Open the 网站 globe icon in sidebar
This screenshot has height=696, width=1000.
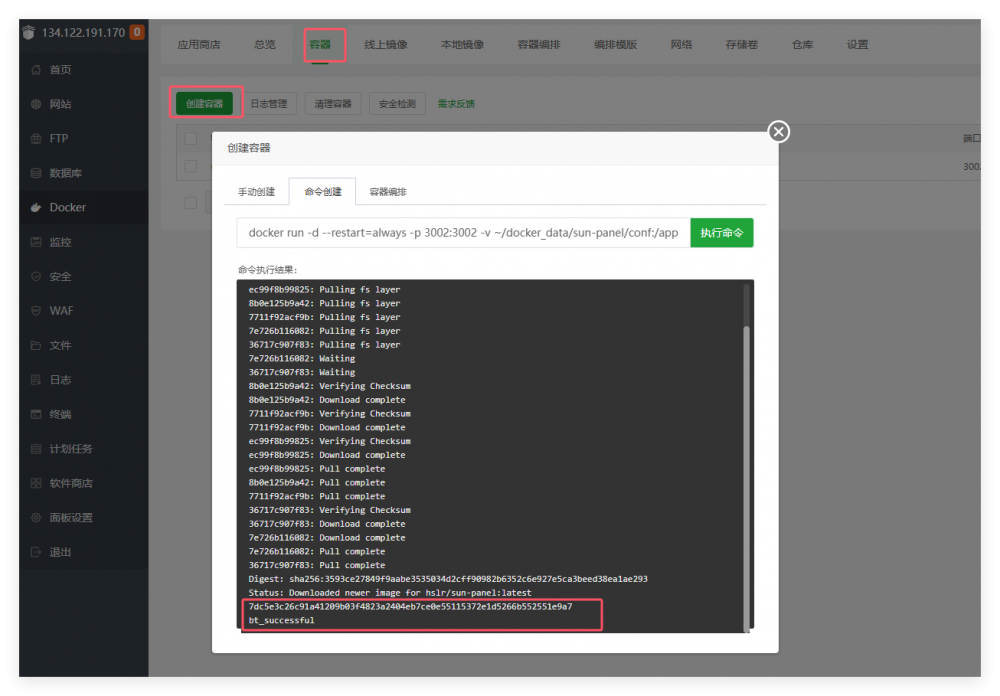tap(37, 104)
